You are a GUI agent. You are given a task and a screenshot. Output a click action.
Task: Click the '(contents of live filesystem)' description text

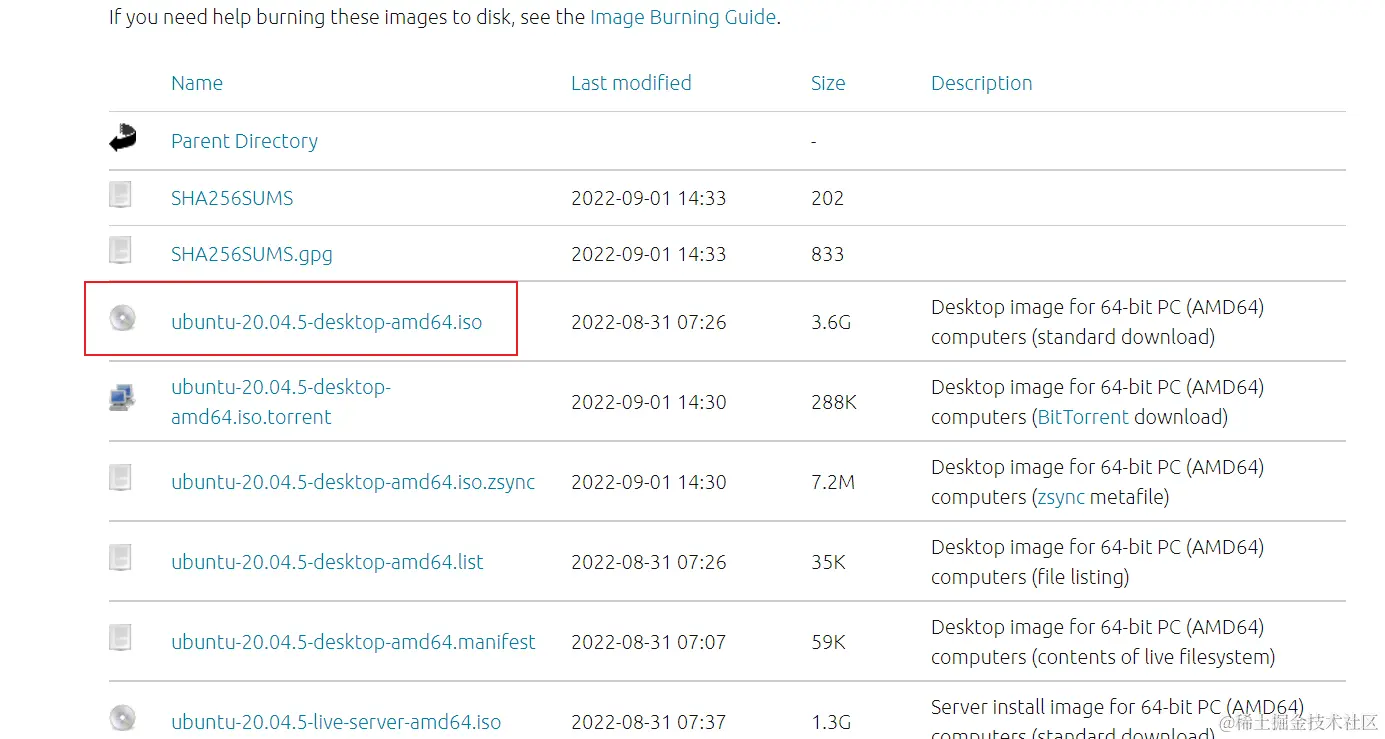coord(1153,657)
